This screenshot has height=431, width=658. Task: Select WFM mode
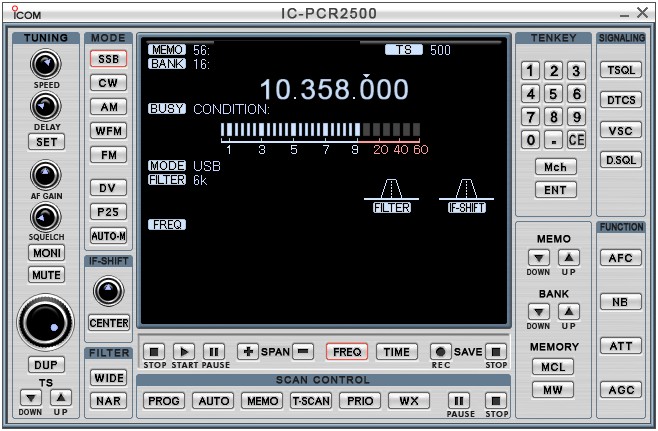pos(108,131)
